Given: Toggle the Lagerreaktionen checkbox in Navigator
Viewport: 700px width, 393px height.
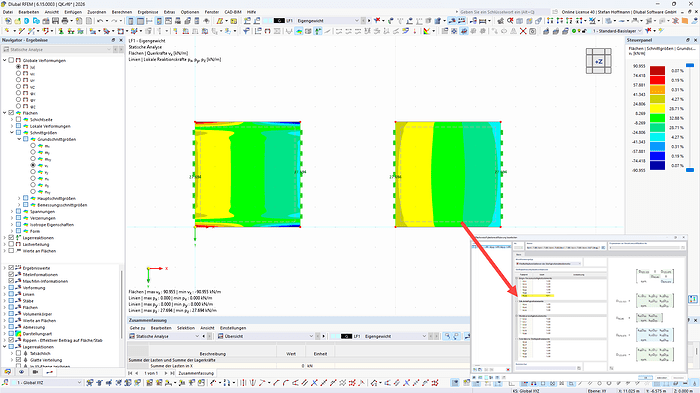Looking at the screenshot, I should pyautogui.click(x=11, y=238).
